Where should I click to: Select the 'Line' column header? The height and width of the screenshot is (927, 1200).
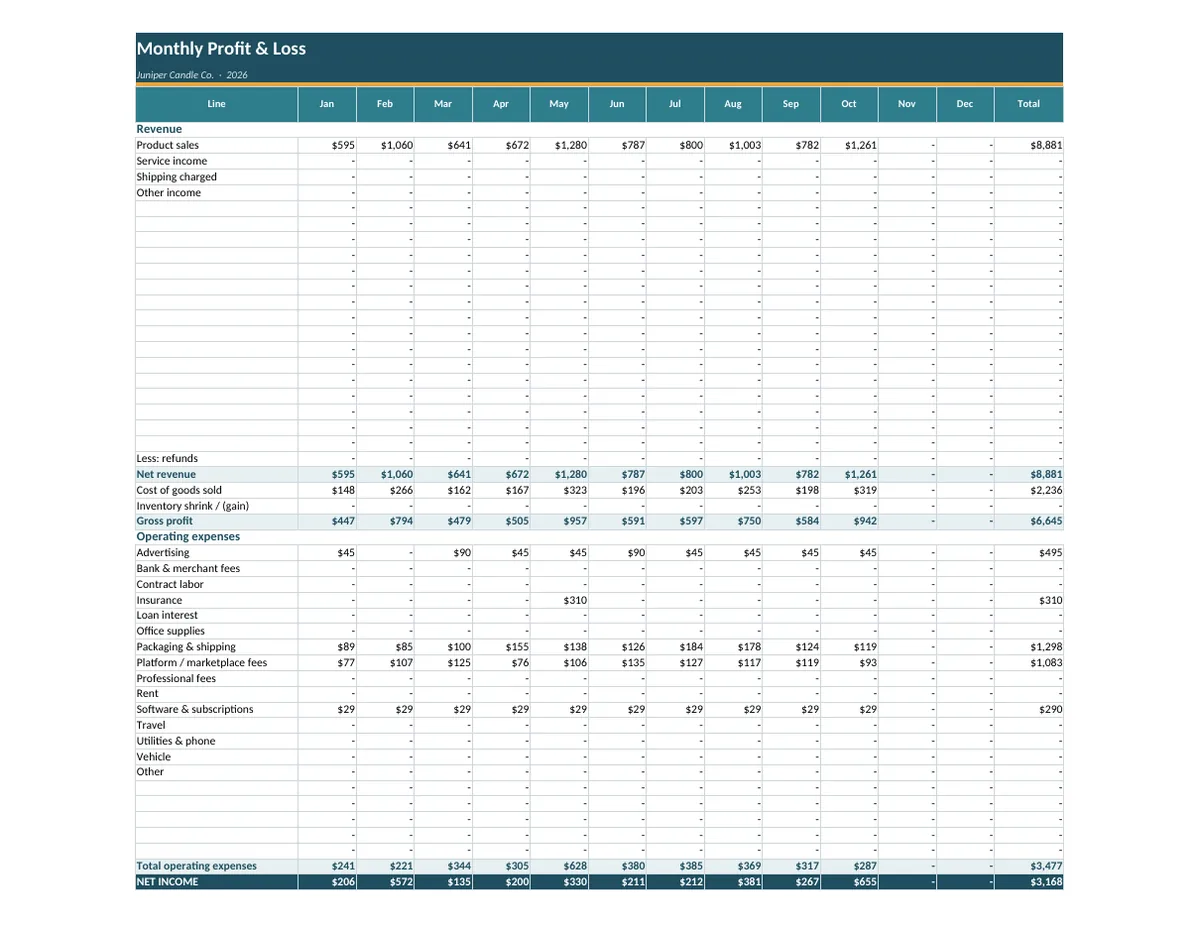tap(217, 104)
